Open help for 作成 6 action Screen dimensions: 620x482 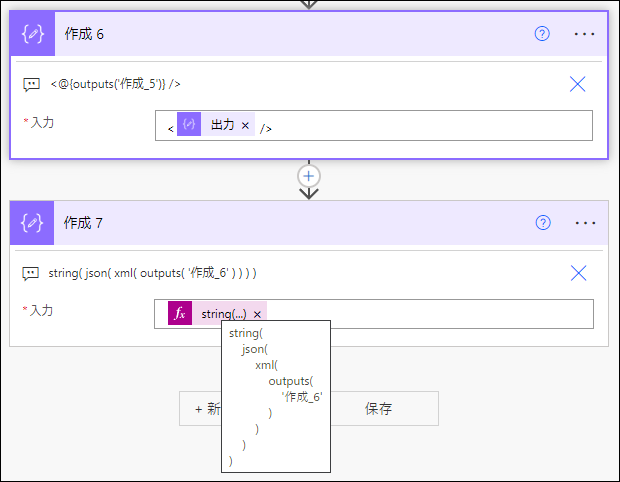point(542,34)
